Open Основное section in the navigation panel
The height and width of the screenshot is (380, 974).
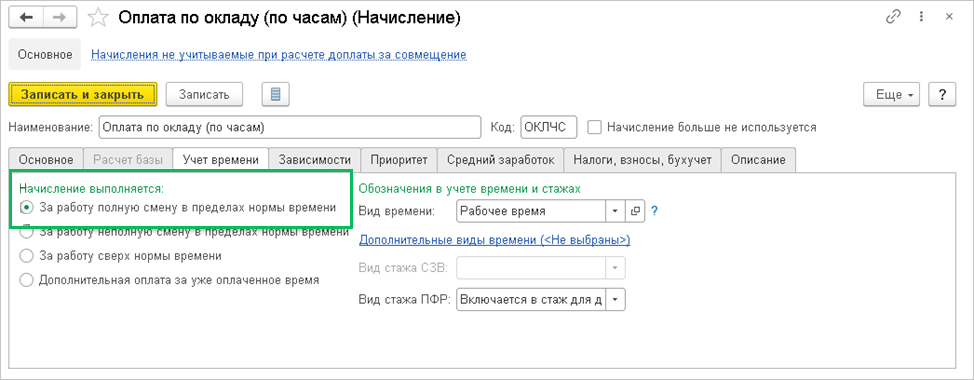(45, 55)
